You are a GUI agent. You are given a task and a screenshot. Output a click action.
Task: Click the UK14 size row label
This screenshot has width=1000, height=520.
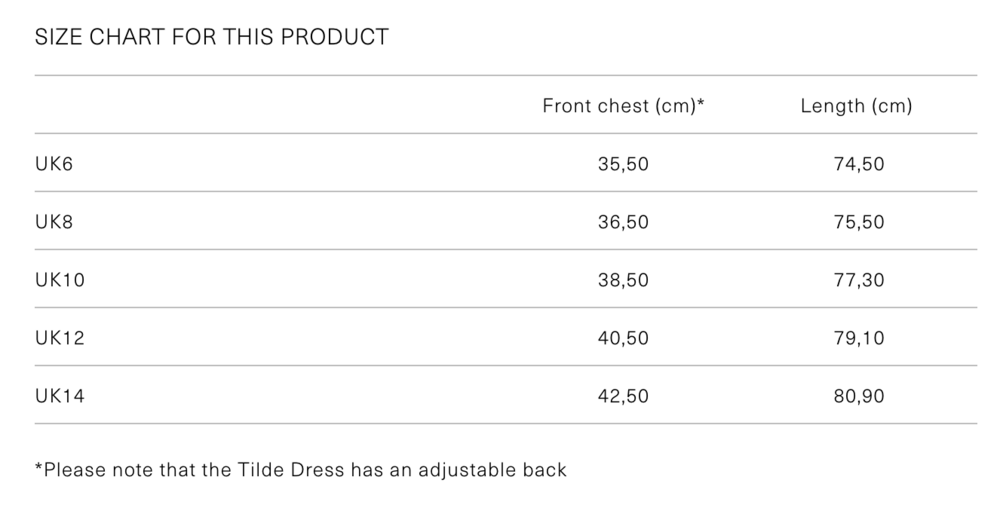click(60, 396)
